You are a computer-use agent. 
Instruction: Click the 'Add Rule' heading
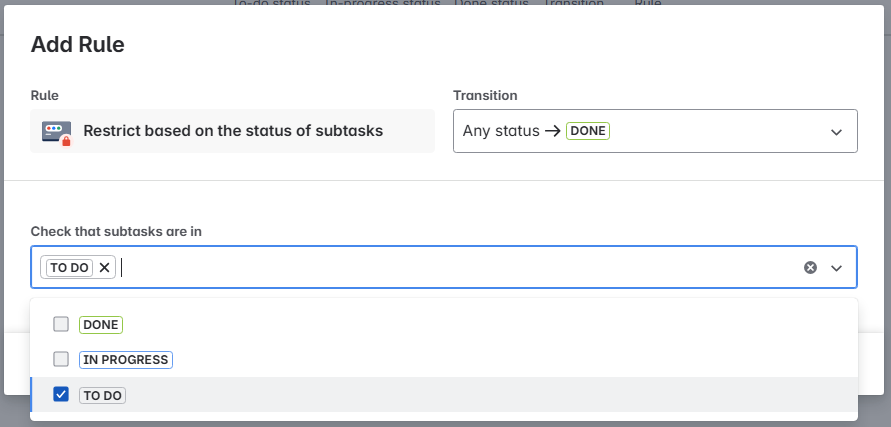77,44
